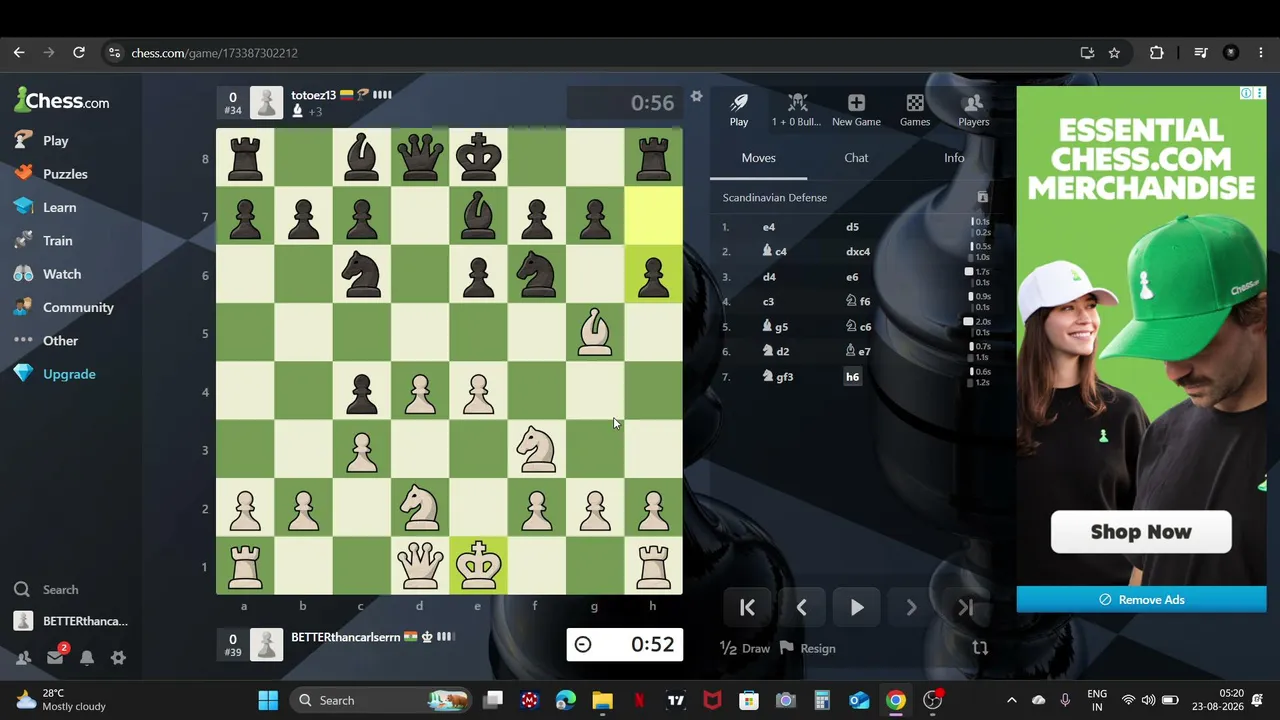Play through the moves
Viewport: 1280px width, 720px height.
[x=857, y=607]
